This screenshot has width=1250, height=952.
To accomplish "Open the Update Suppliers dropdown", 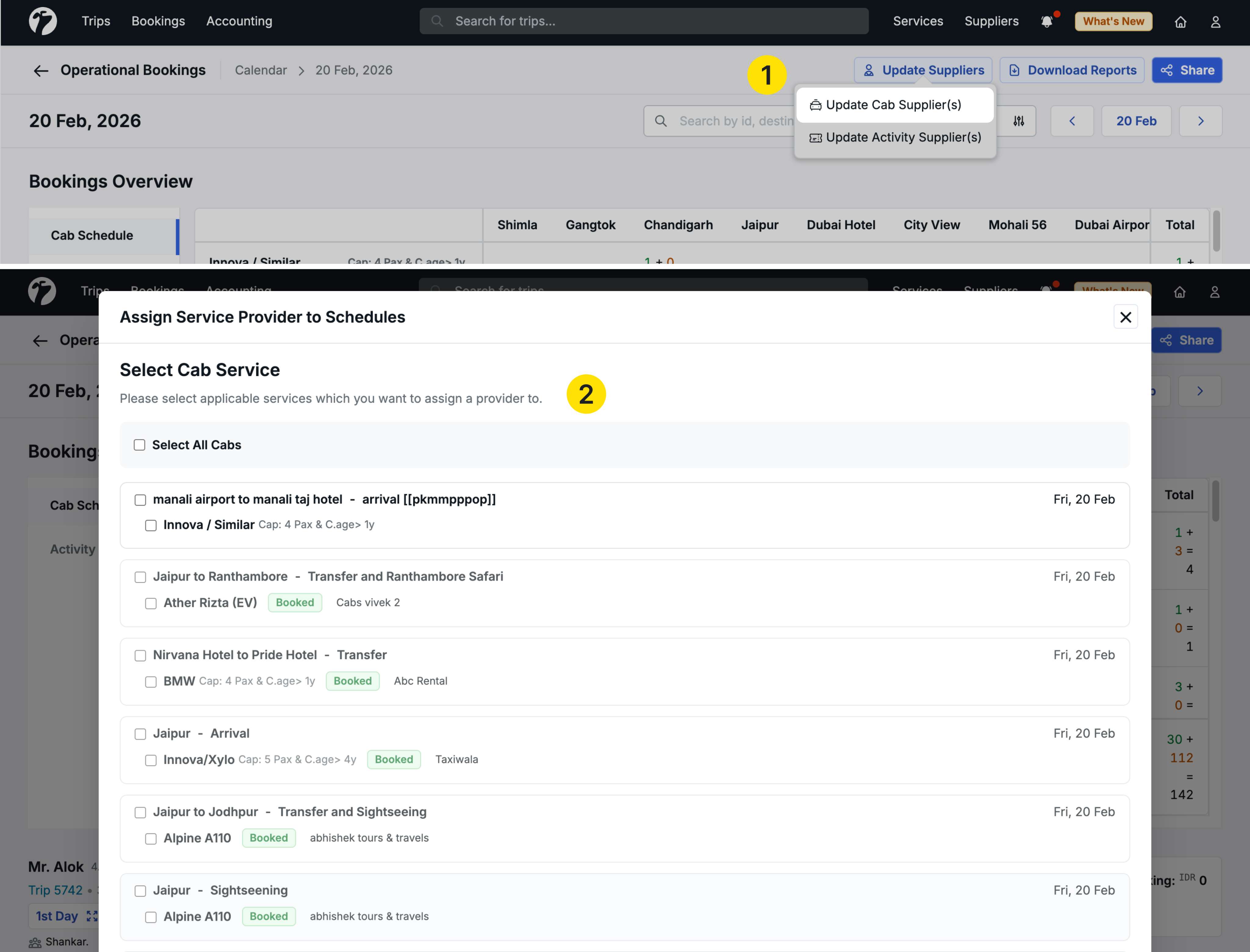I will (x=923, y=70).
